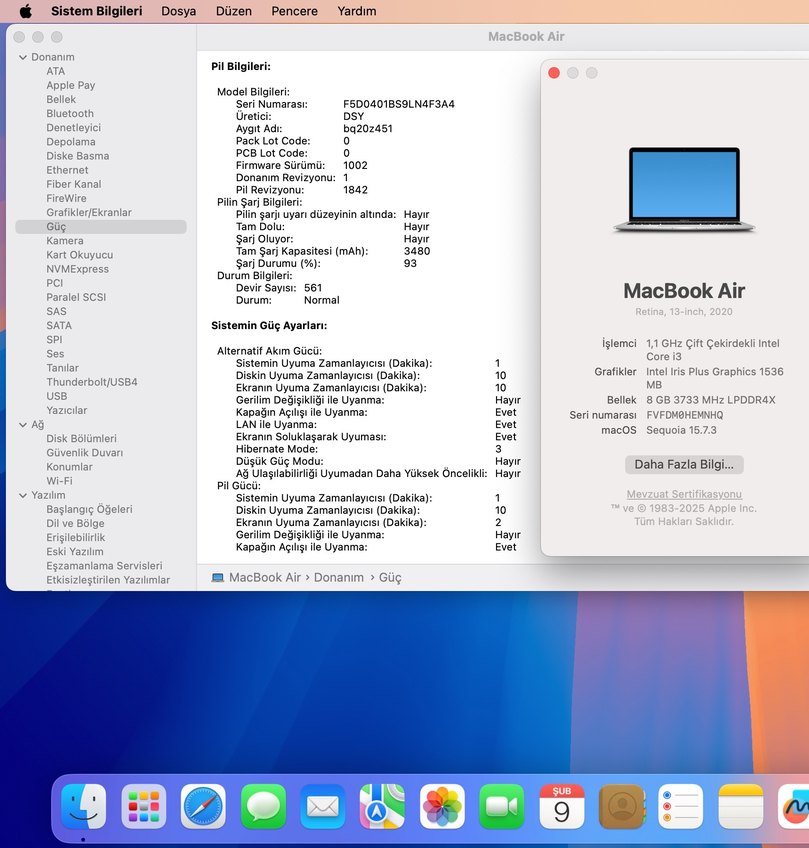Open the Dosya menu
Image resolution: width=809 pixels, height=848 pixels.
point(178,11)
